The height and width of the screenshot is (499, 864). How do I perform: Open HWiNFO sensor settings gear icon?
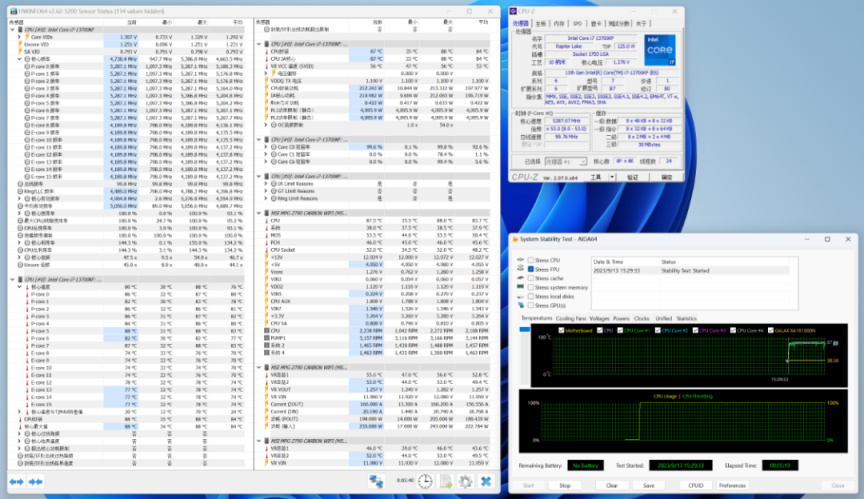[465, 481]
